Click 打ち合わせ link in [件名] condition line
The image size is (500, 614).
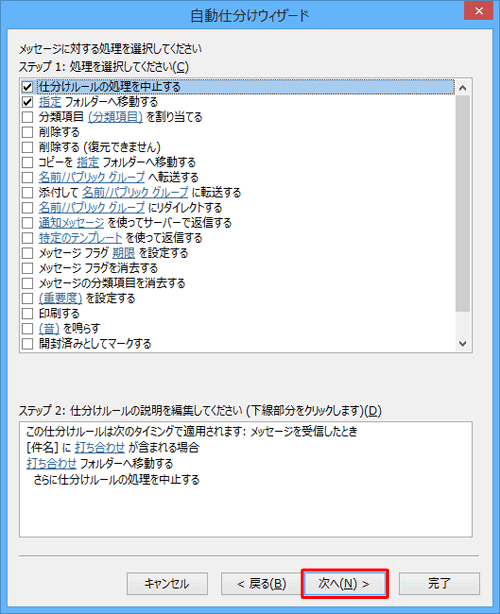pos(99,447)
